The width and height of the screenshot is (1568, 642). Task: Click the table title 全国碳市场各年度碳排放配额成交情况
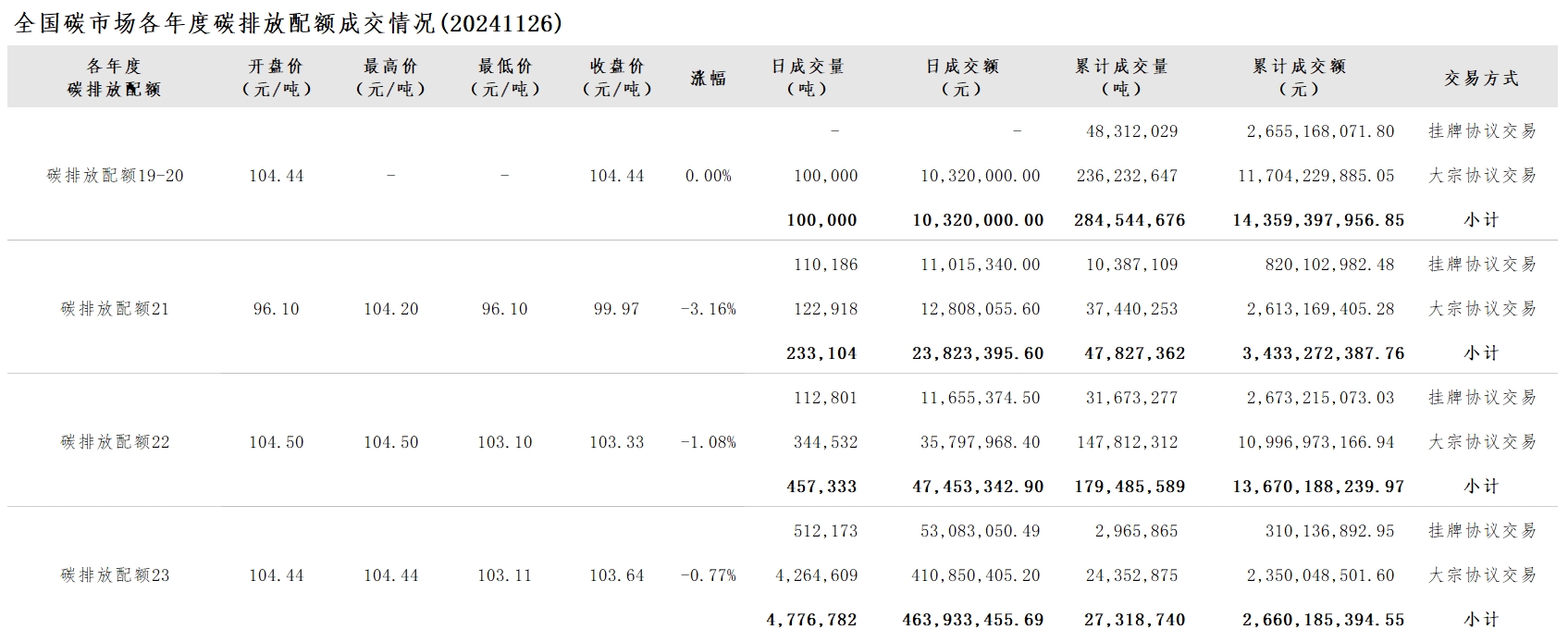225,24
